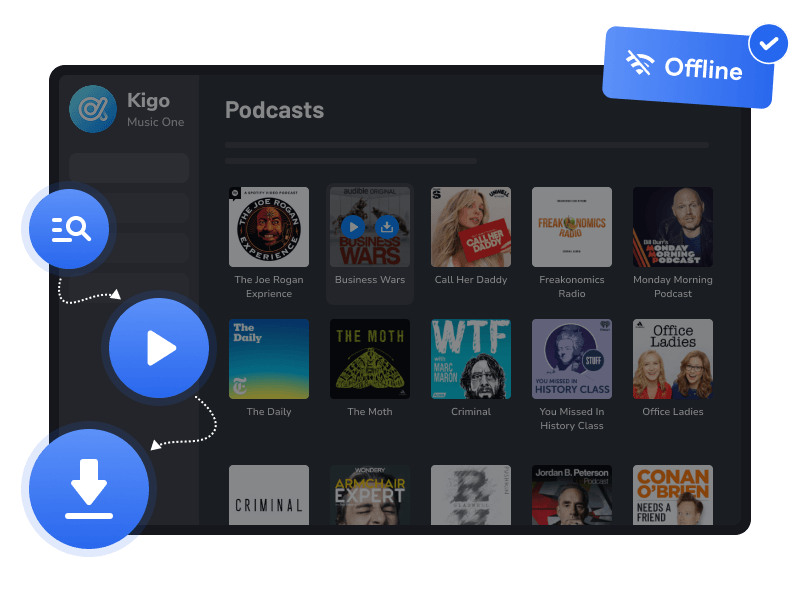This screenshot has height=600, width=800.
Task: Select the Call Her Daddy cover art
Action: coord(470,226)
